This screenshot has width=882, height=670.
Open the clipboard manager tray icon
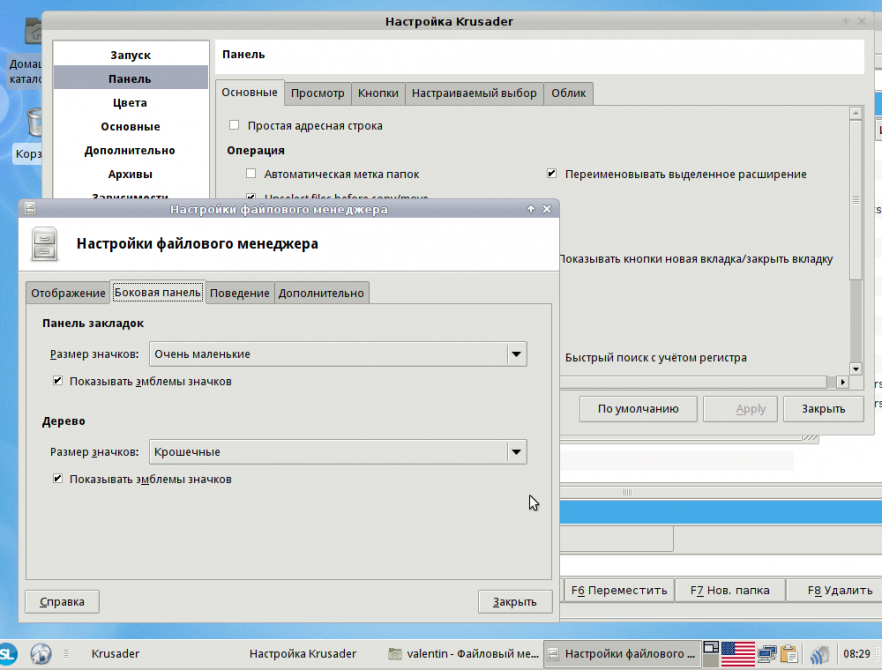[789, 654]
